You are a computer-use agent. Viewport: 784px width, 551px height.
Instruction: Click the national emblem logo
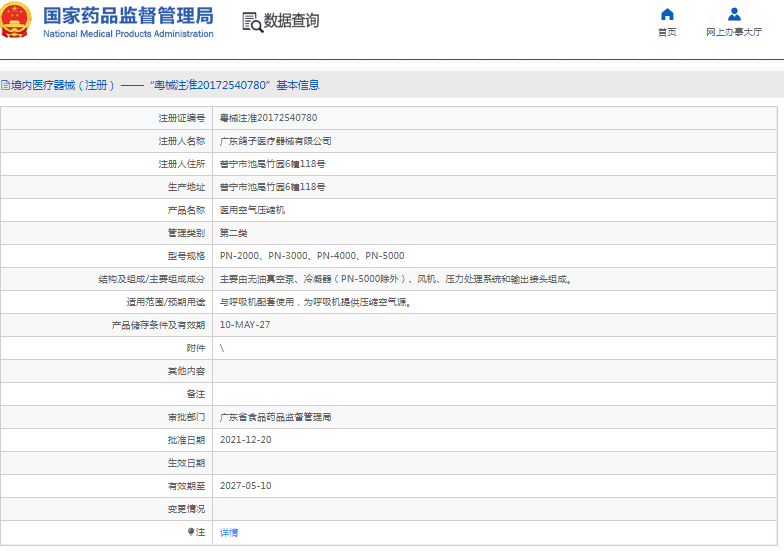click(x=16, y=22)
